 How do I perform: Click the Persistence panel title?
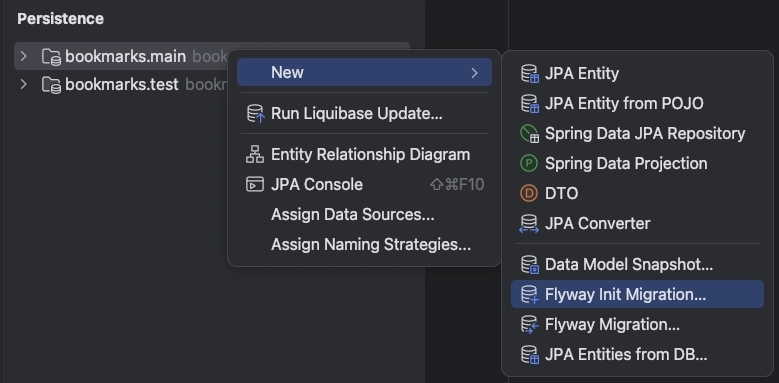tap(61, 19)
